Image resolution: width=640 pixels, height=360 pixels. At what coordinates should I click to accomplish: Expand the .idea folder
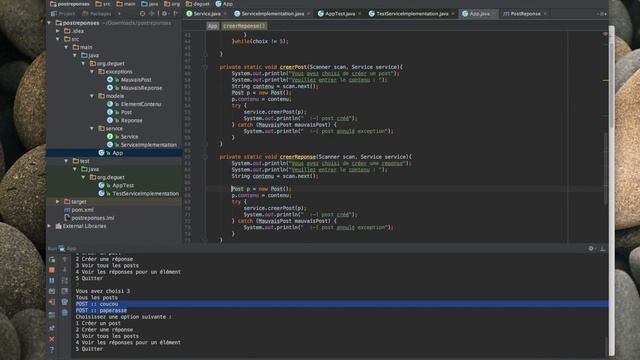58,31
